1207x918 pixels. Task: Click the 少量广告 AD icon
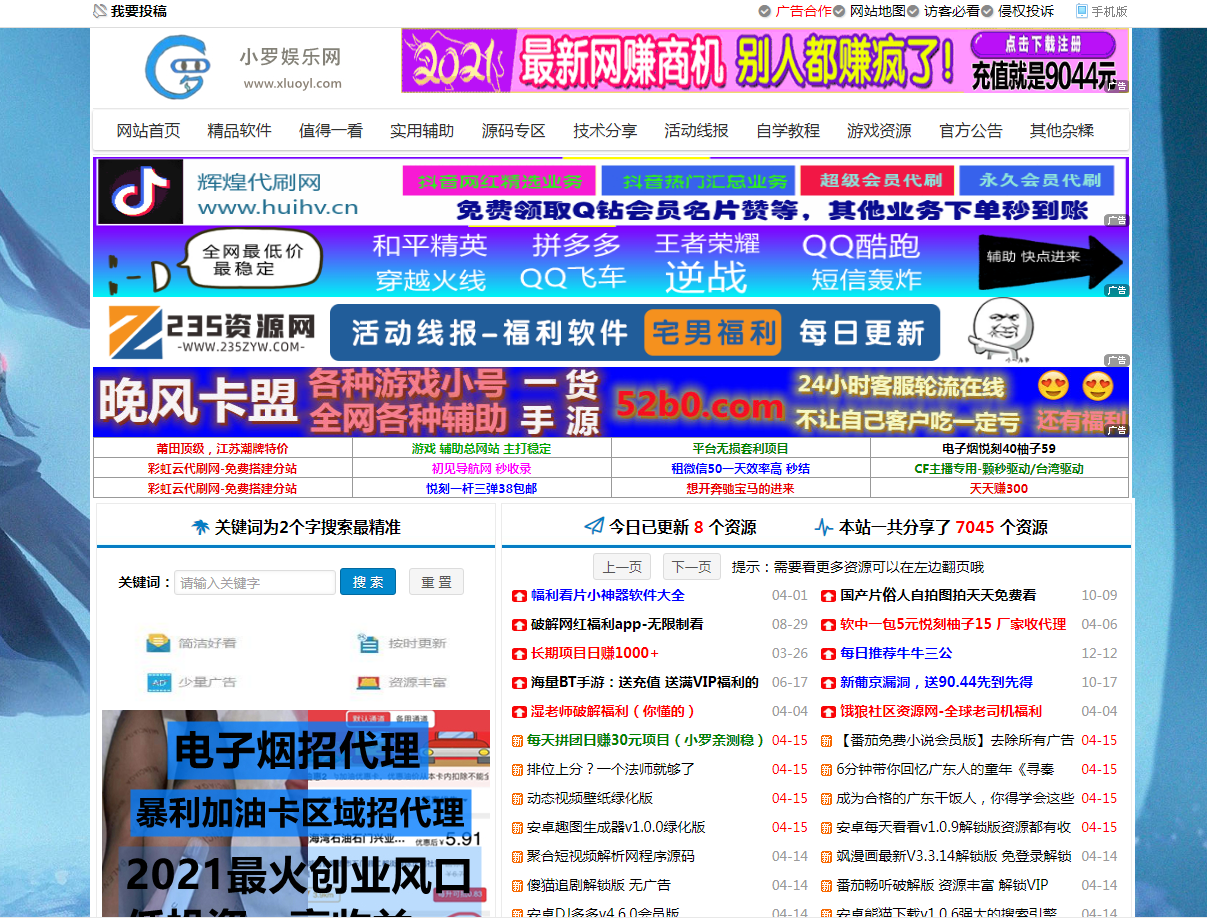157,682
